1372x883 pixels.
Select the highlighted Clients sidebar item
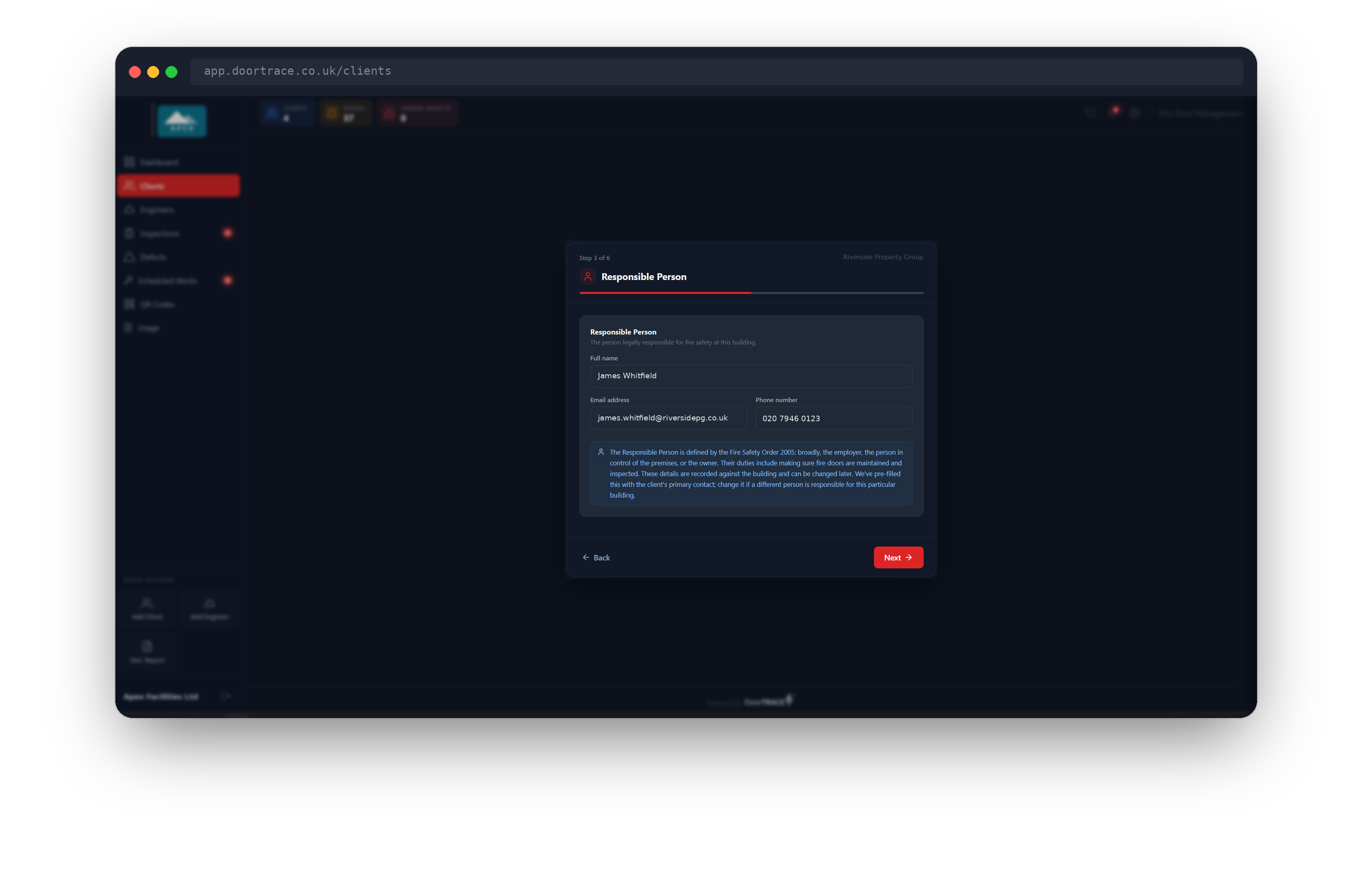178,186
